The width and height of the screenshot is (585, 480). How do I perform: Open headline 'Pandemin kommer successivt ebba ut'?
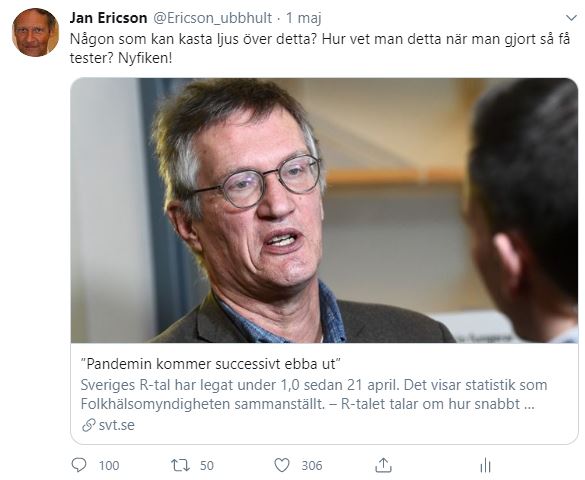pos(210,364)
